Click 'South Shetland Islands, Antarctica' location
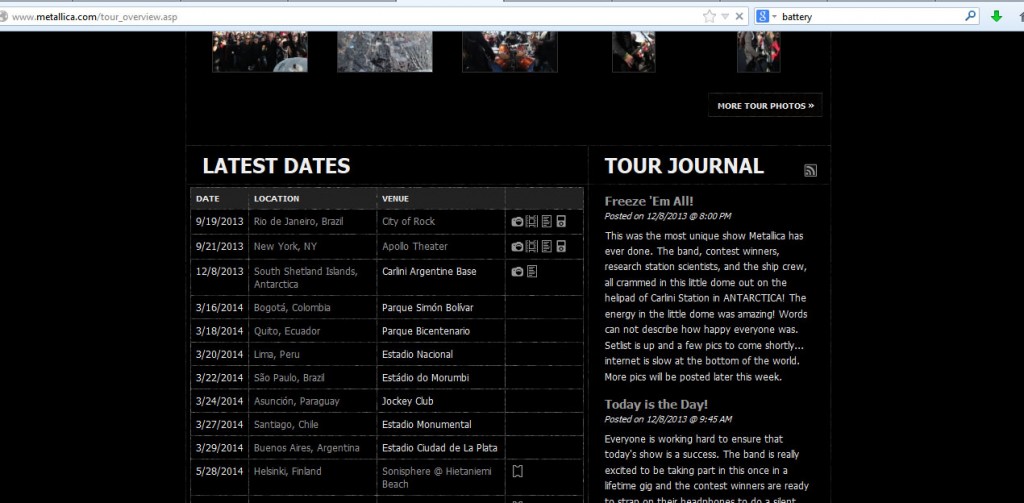 tap(306, 278)
